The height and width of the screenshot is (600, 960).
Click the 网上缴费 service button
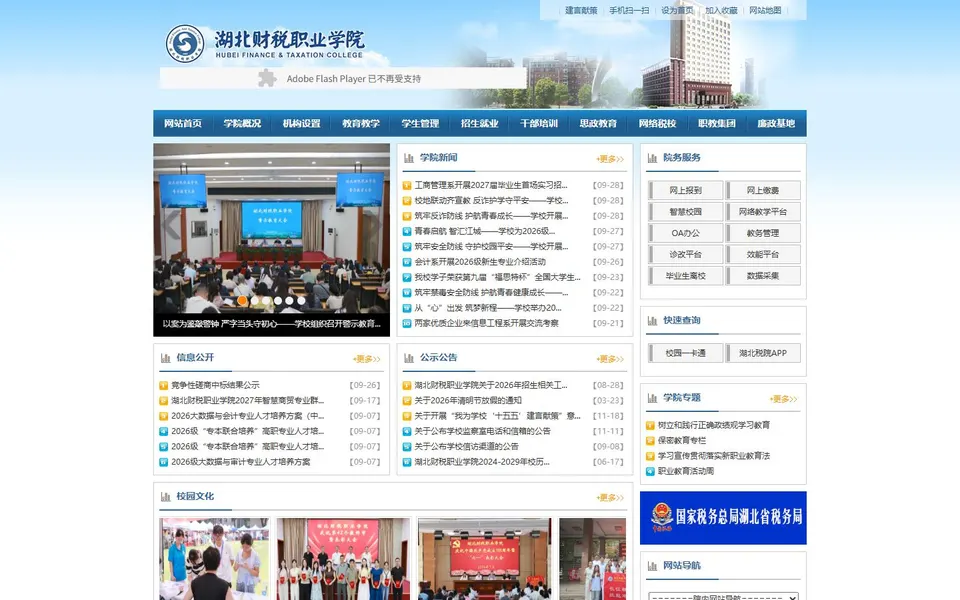click(763, 190)
